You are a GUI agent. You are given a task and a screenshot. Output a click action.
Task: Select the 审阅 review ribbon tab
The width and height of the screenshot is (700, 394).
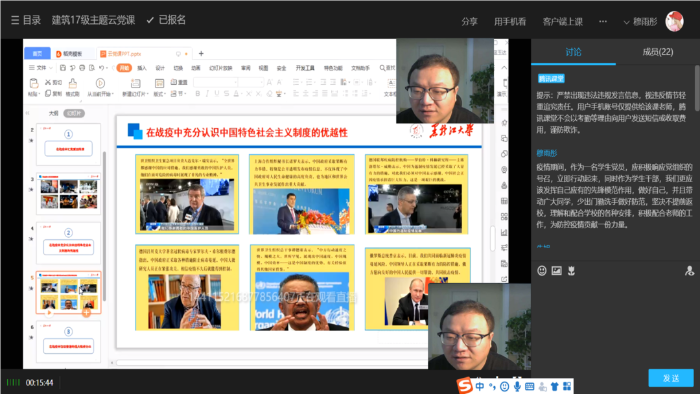pyautogui.click(x=246, y=68)
